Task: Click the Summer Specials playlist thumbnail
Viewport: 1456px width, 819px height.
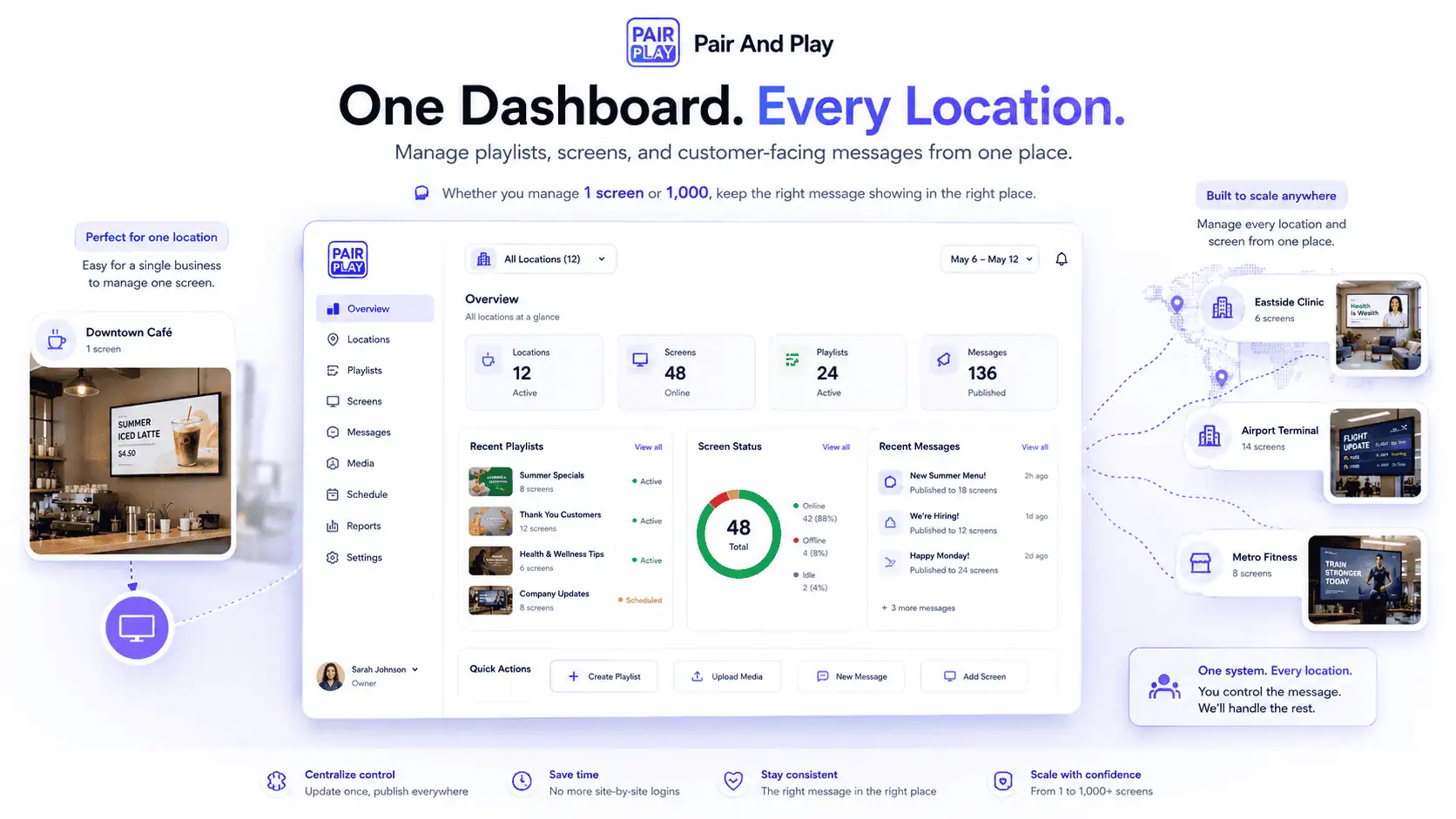Action: click(x=490, y=482)
